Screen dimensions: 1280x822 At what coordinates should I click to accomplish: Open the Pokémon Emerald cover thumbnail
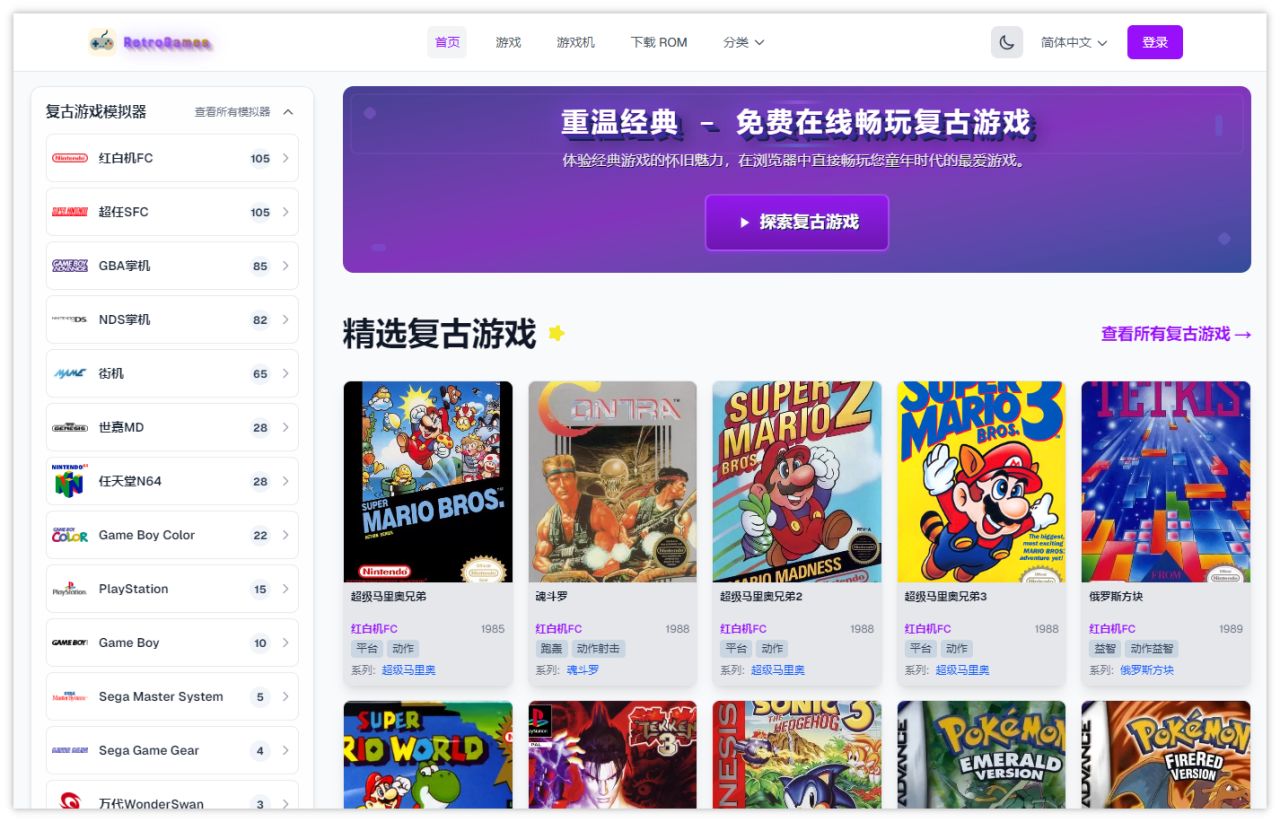click(x=982, y=754)
